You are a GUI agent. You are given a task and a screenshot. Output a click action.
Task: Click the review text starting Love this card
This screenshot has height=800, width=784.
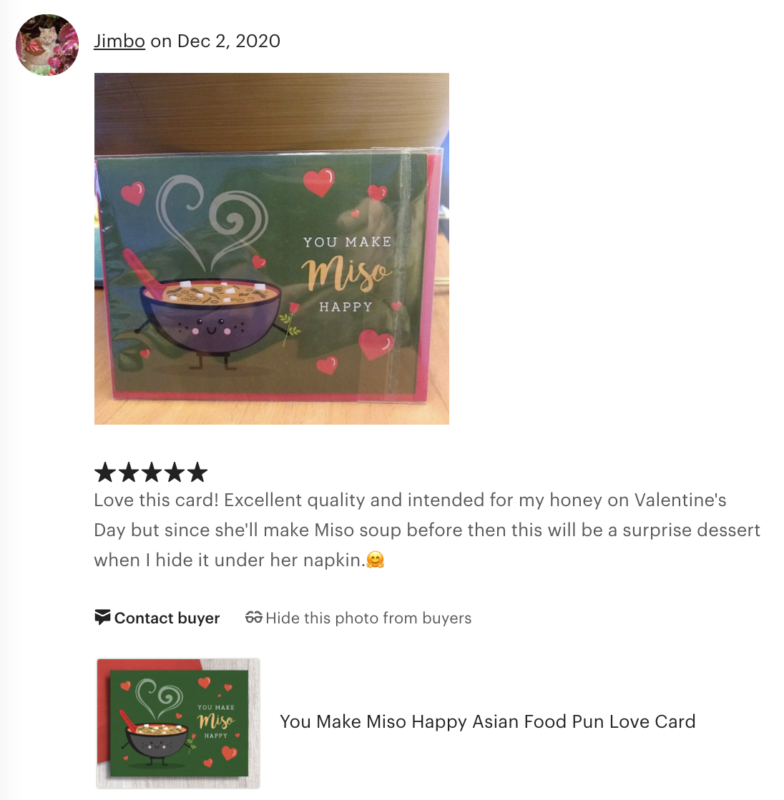(x=427, y=530)
